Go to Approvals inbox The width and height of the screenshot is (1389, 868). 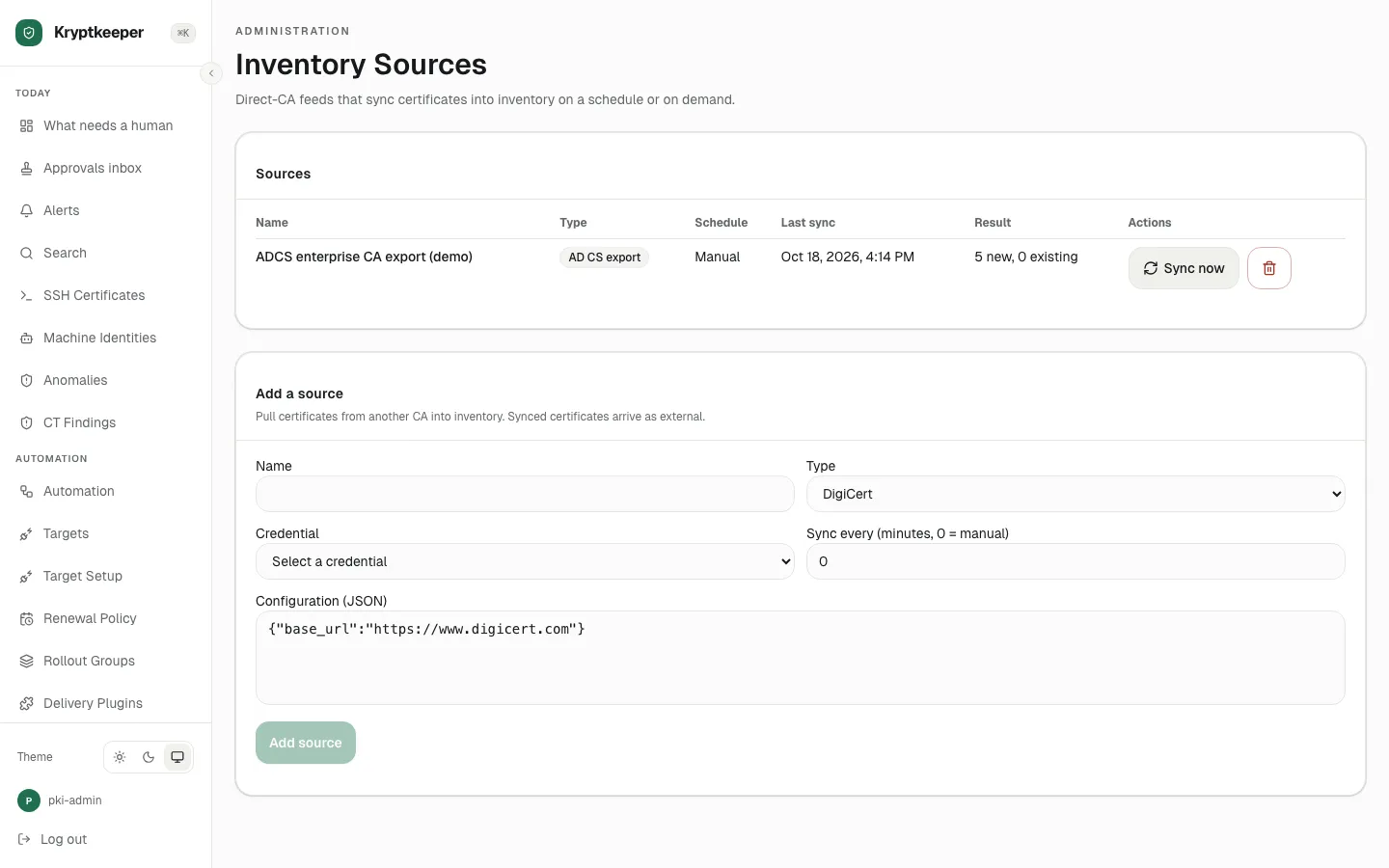(x=106, y=168)
